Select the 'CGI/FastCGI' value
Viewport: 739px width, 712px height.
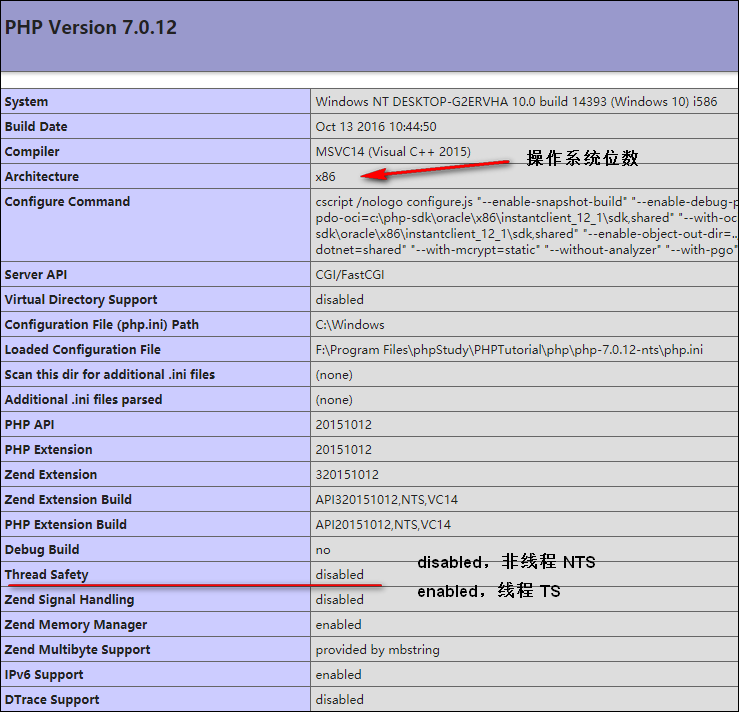pos(350,275)
